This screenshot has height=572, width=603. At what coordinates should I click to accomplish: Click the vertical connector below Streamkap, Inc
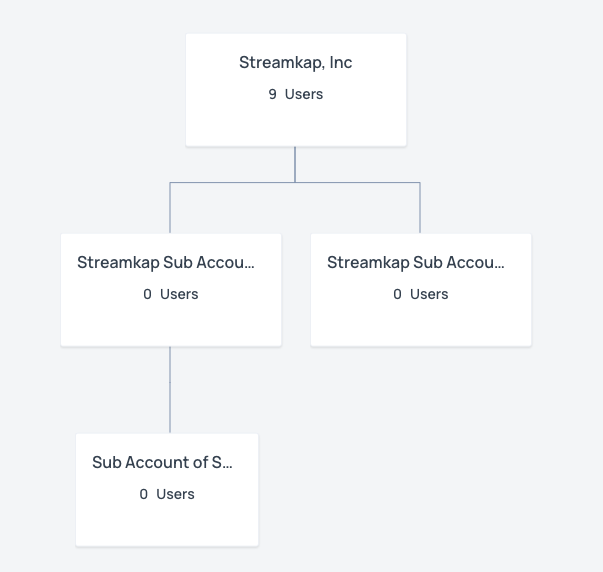[x=295, y=164]
